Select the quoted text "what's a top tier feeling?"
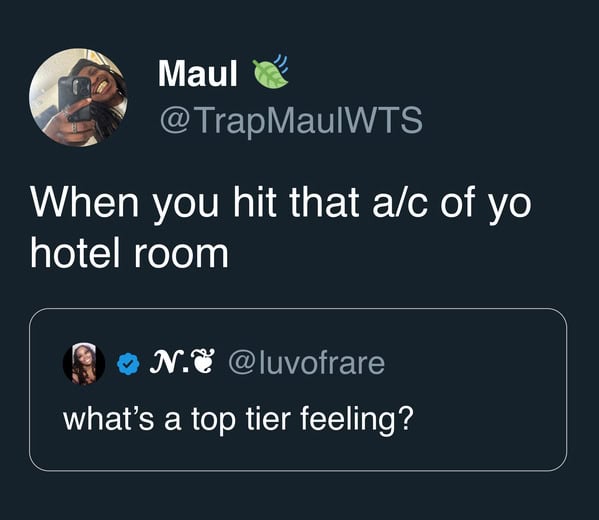 point(238,420)
